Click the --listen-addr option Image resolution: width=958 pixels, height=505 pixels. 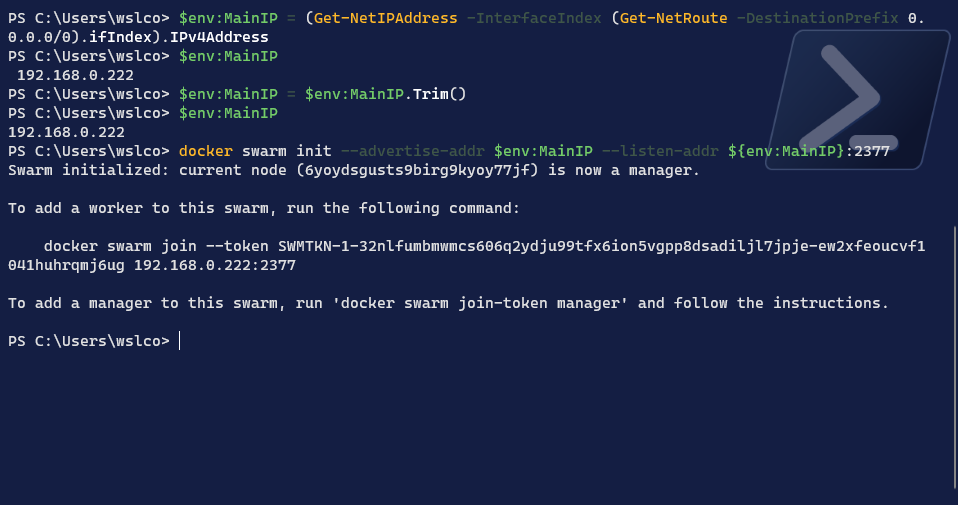coord(660,151)
